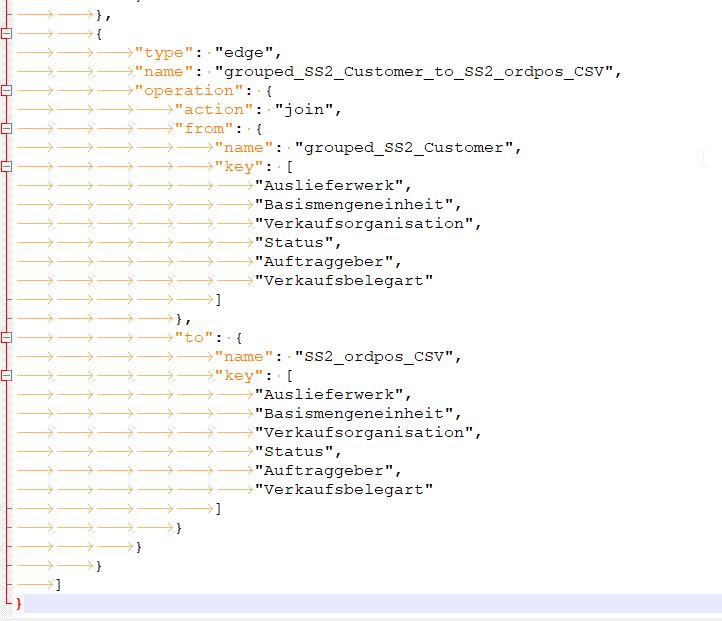The width and height of the screenshot is (722, 621).
Task: Click the final red closing brace
Action: coord(18,604)
